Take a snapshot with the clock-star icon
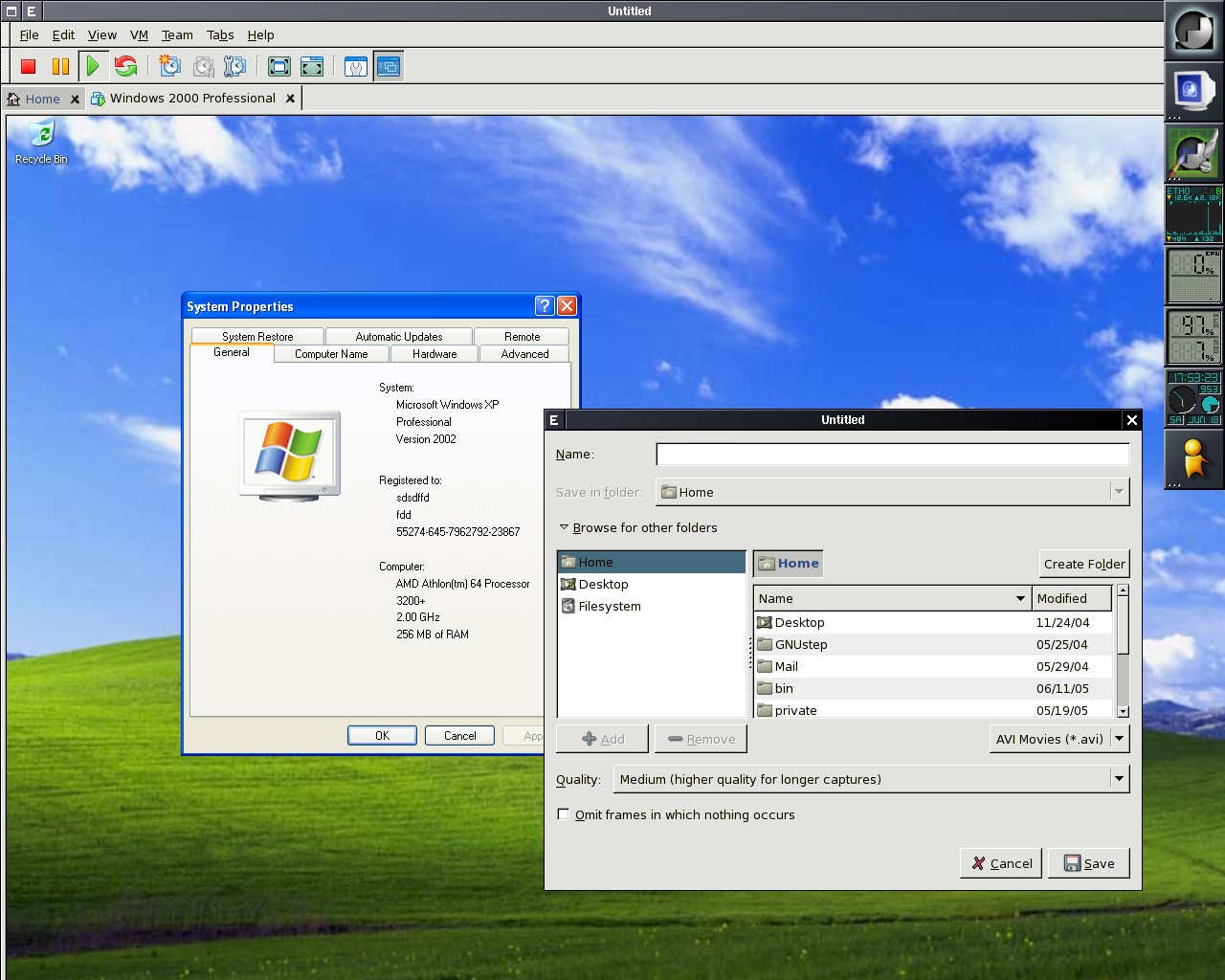Image resolution: width=1225 pixels, height=980 pixels. 170,66
